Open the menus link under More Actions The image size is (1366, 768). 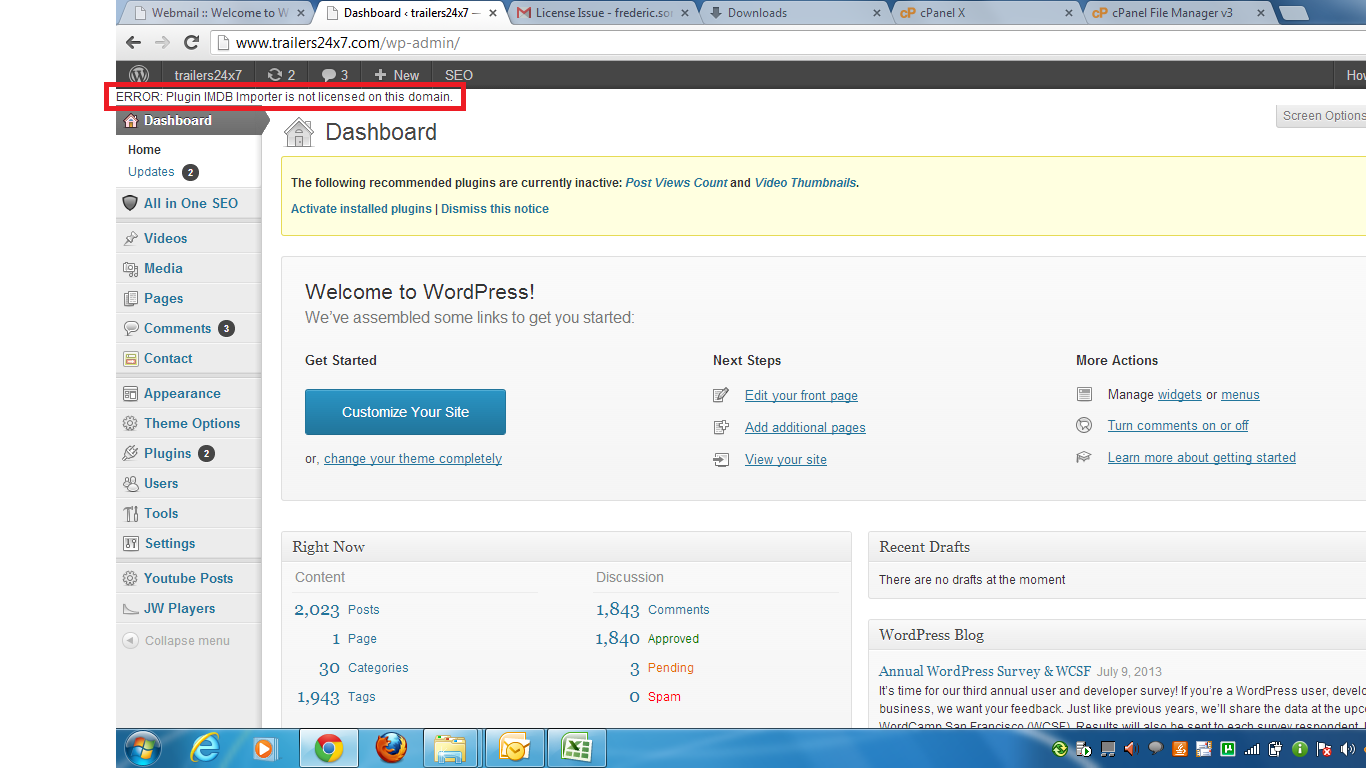pyautogui.click(x=1240, y=395)
